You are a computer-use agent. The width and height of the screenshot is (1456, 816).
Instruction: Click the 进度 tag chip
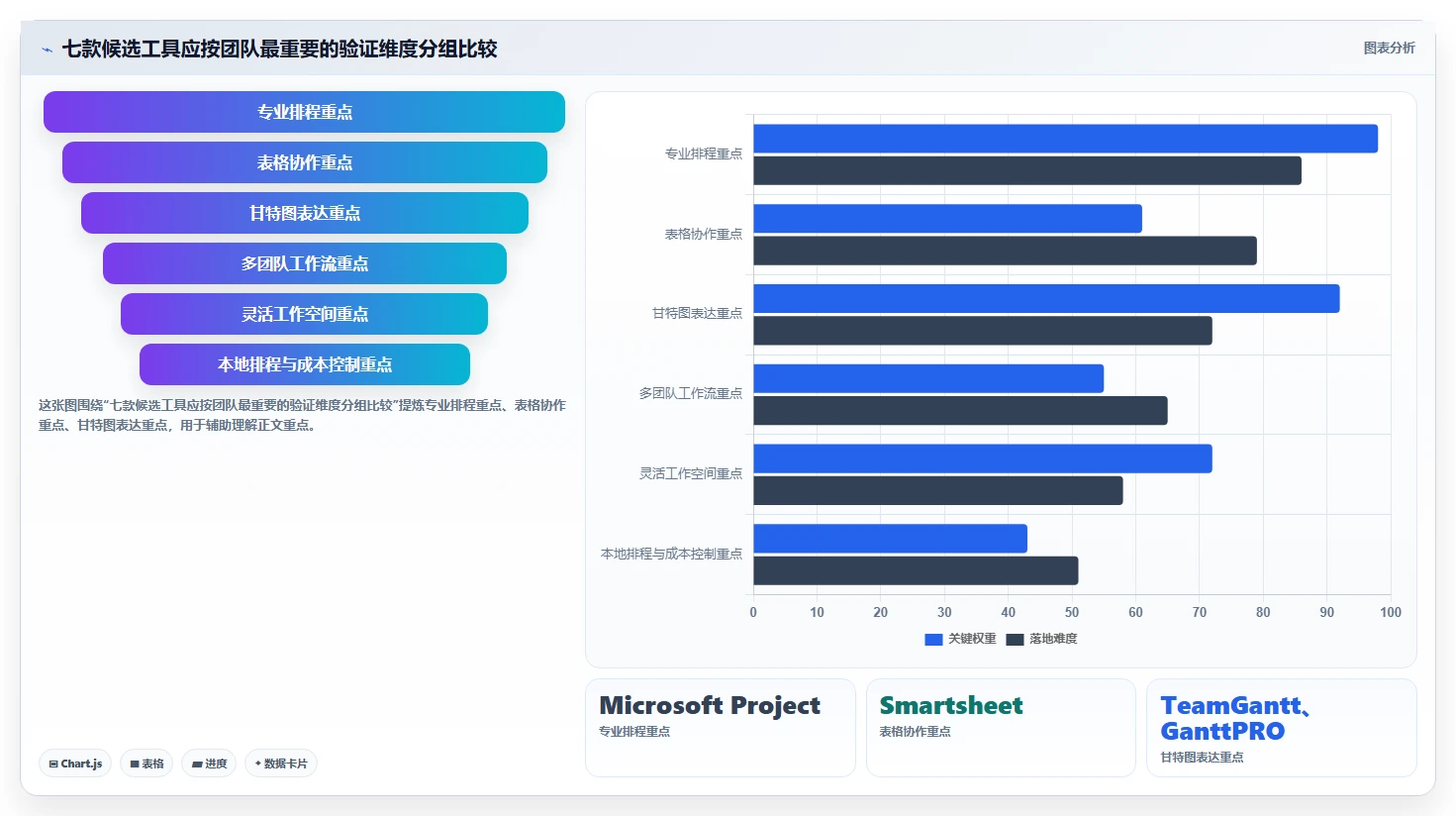pyautogui.click(x=209, y=764)
